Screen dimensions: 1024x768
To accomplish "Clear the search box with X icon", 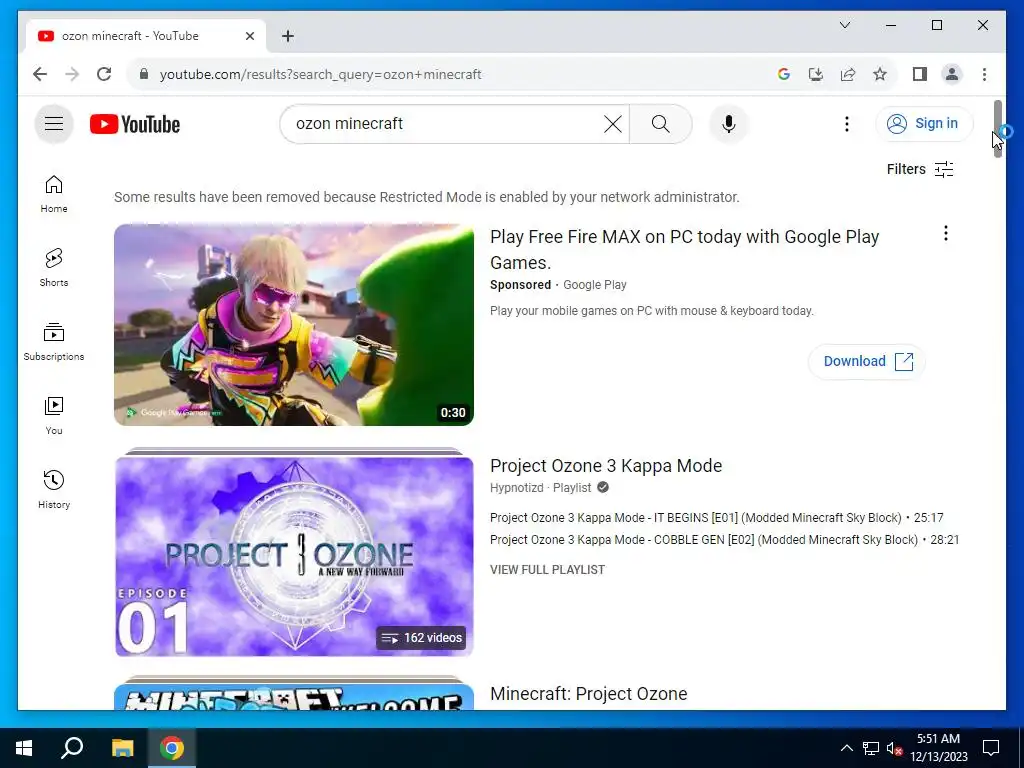I will pyautogui.click(x=613, y=124).
